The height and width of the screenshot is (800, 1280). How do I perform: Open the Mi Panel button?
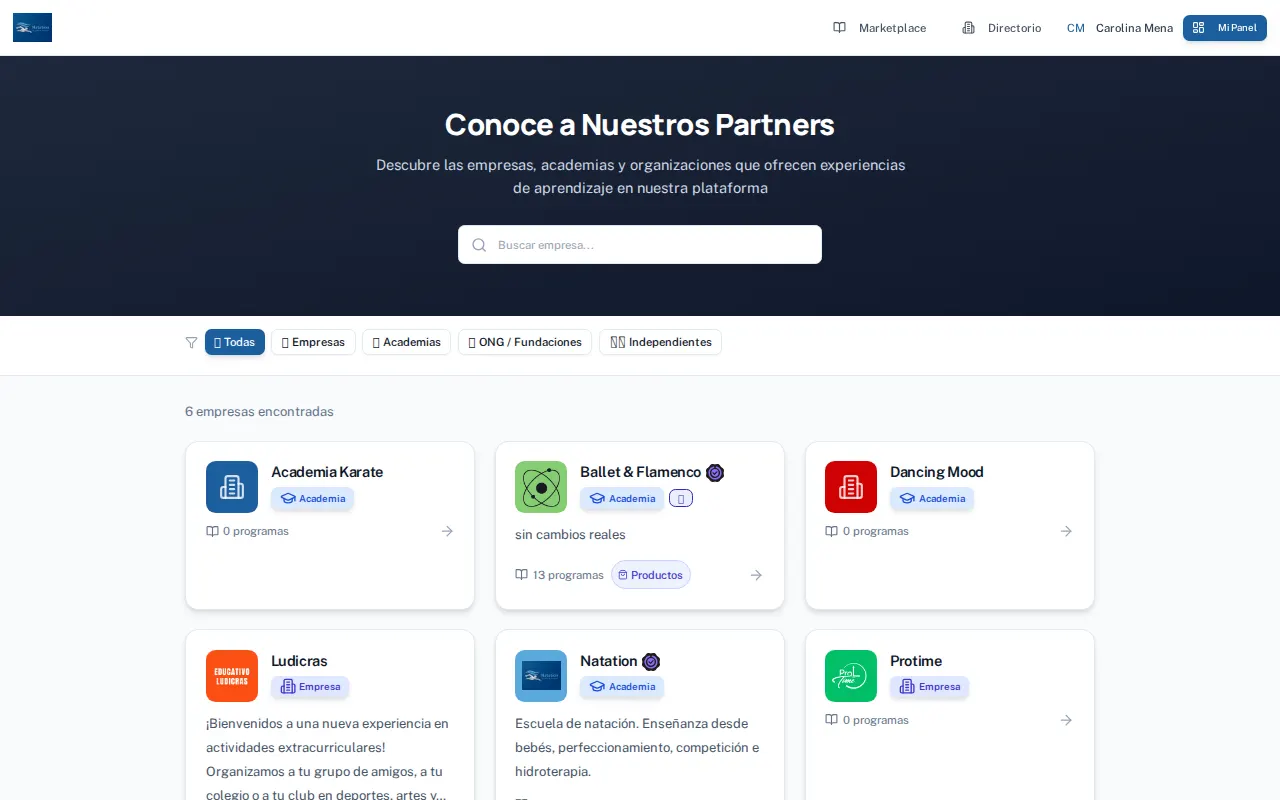(1225, 28)
